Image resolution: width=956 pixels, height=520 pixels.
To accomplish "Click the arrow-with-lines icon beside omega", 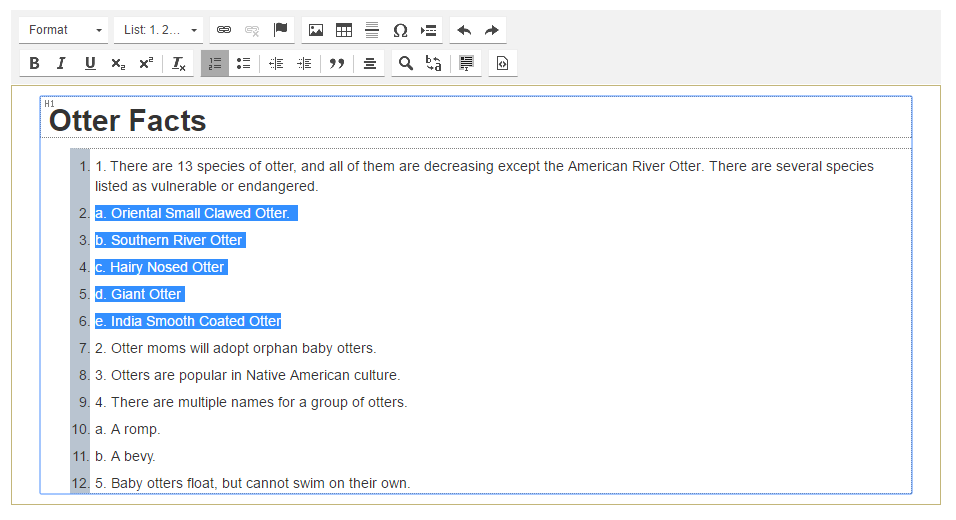I will click(x=429, y=30).
